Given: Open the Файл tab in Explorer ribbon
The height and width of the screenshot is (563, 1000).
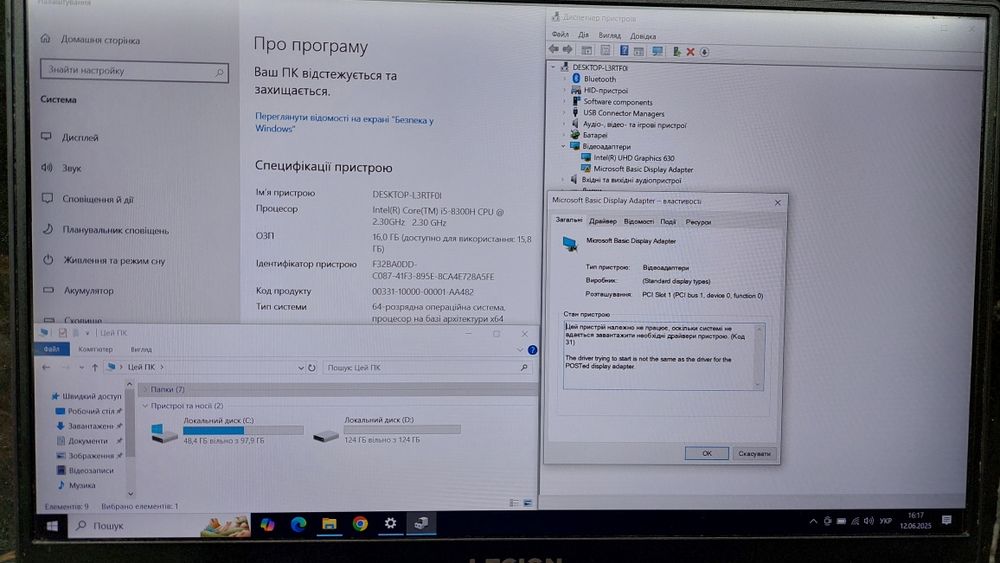Looking at the screenshot, I should tap(52, 349).
